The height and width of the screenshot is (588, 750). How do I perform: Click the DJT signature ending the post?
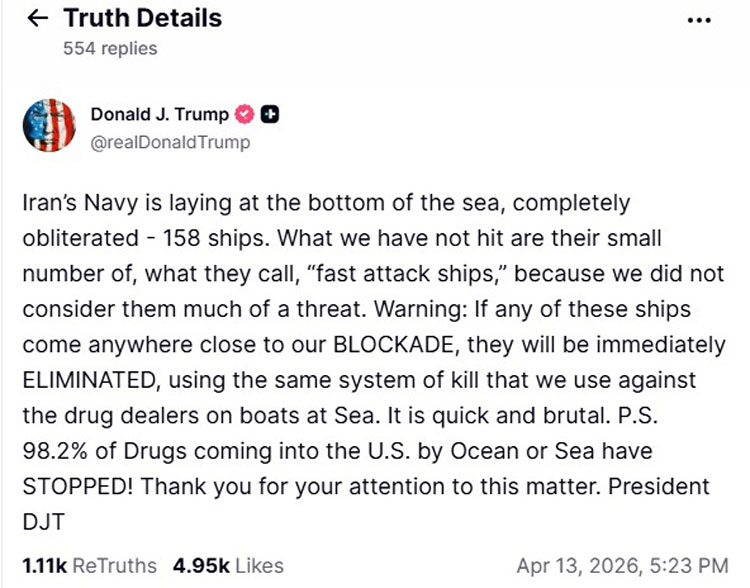click(39, 523)
